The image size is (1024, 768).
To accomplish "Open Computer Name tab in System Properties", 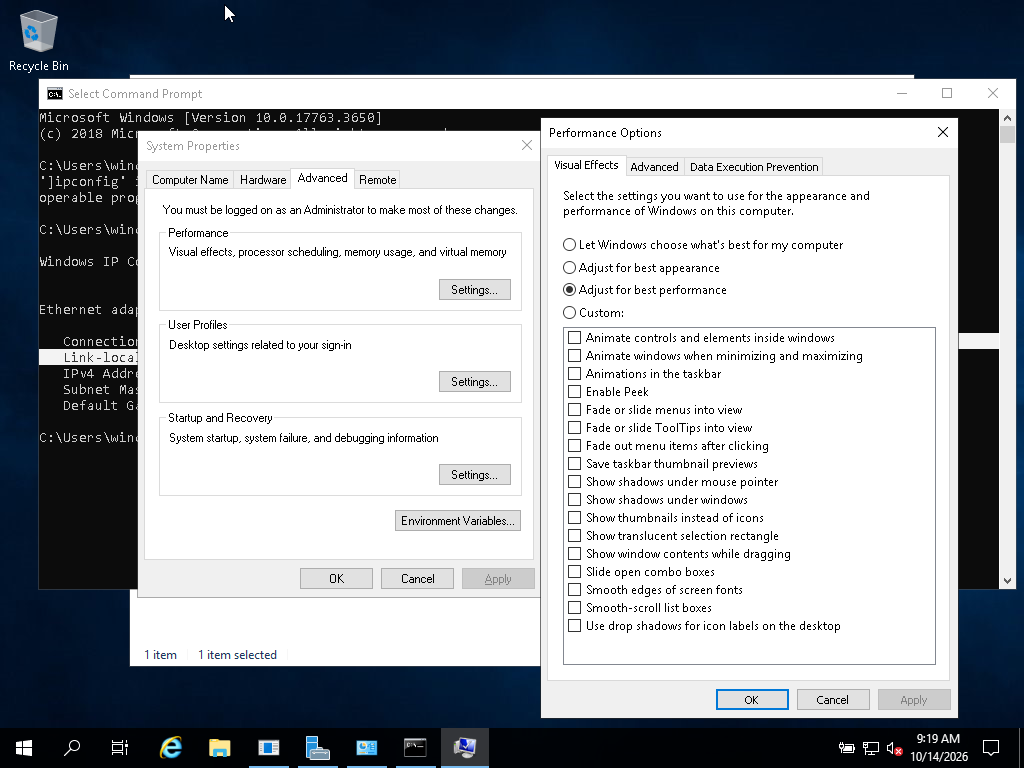I will pos(190,180).
